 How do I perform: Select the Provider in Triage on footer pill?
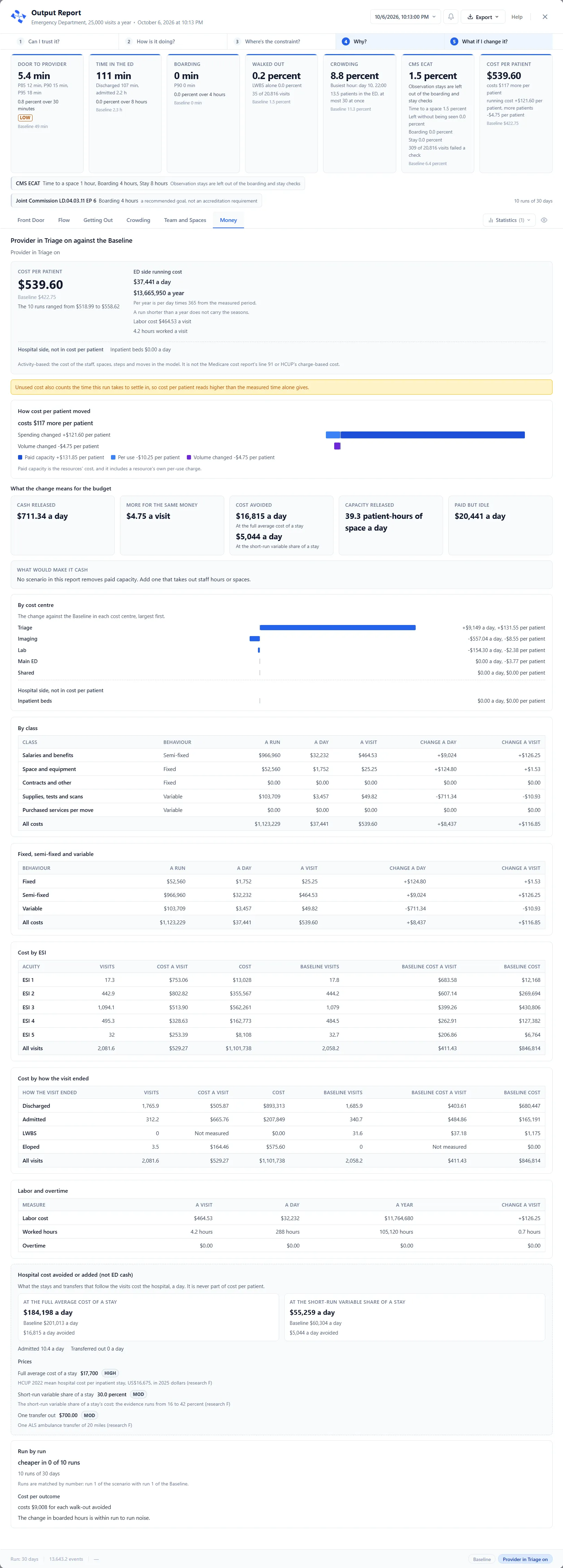525,1559
